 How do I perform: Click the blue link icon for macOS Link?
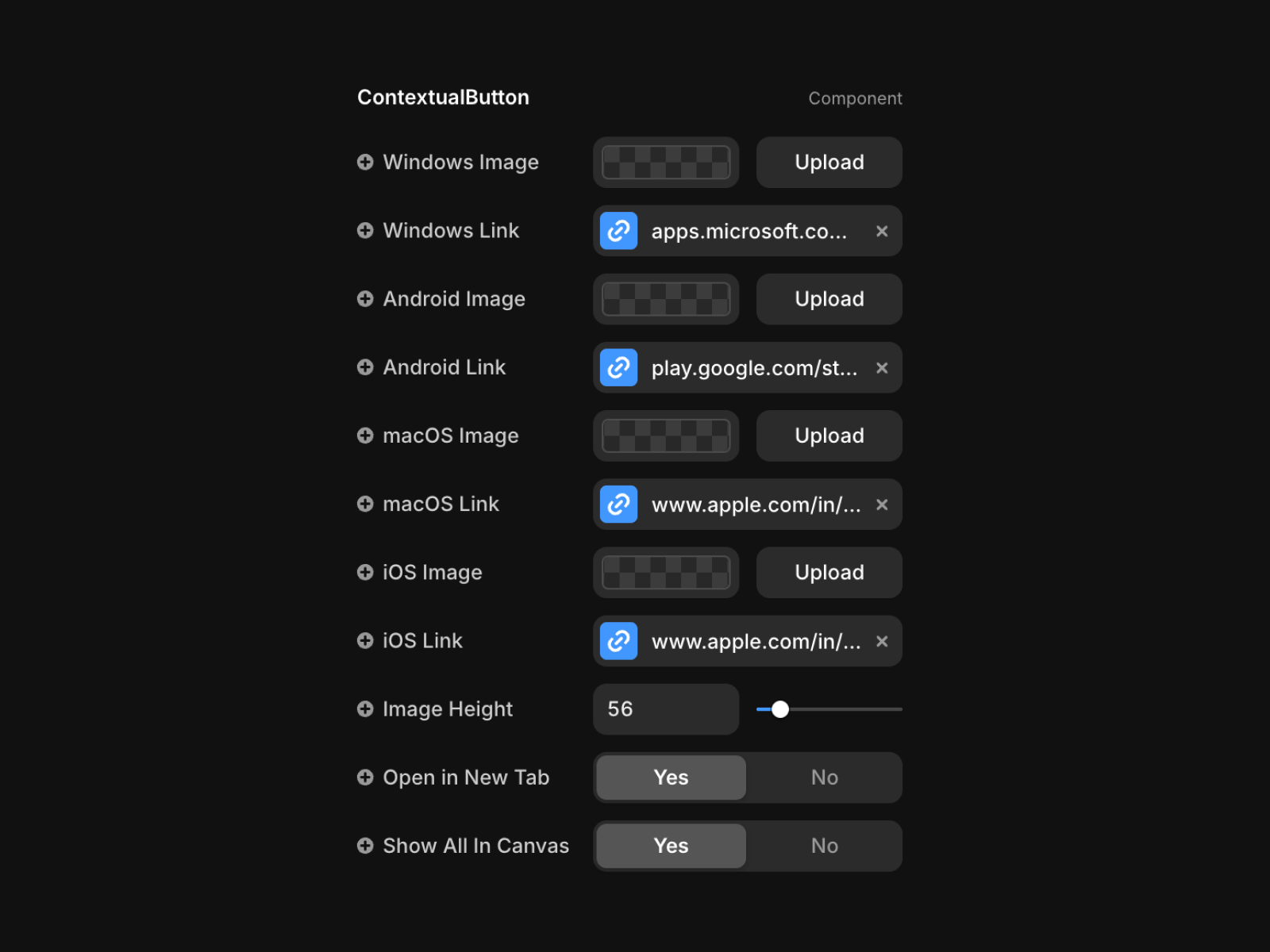coord(618,505)
